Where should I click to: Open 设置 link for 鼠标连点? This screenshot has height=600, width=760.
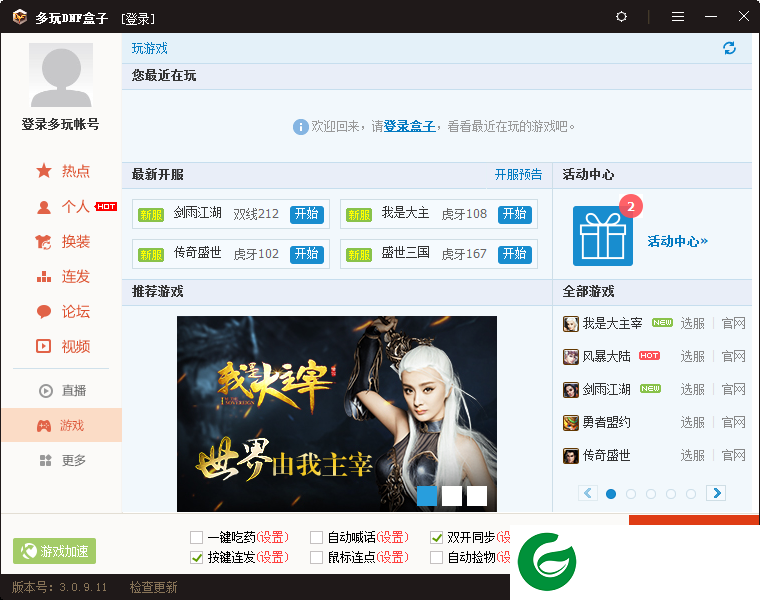pos(393,557)
